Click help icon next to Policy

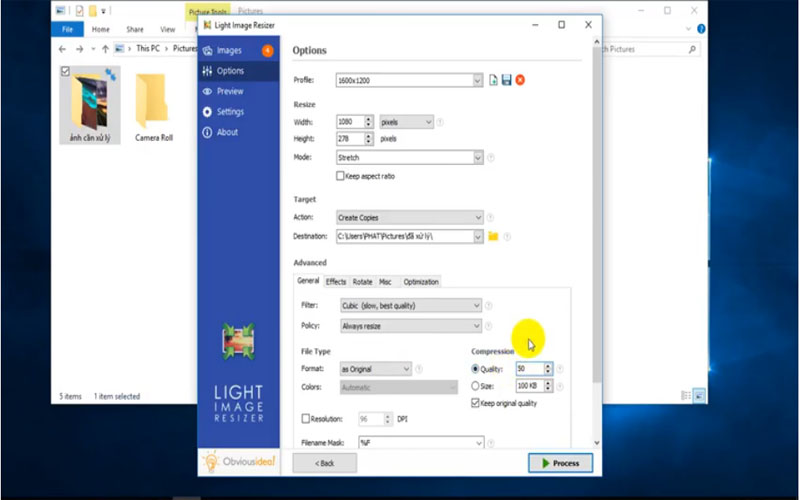click(x=489, y=326)
